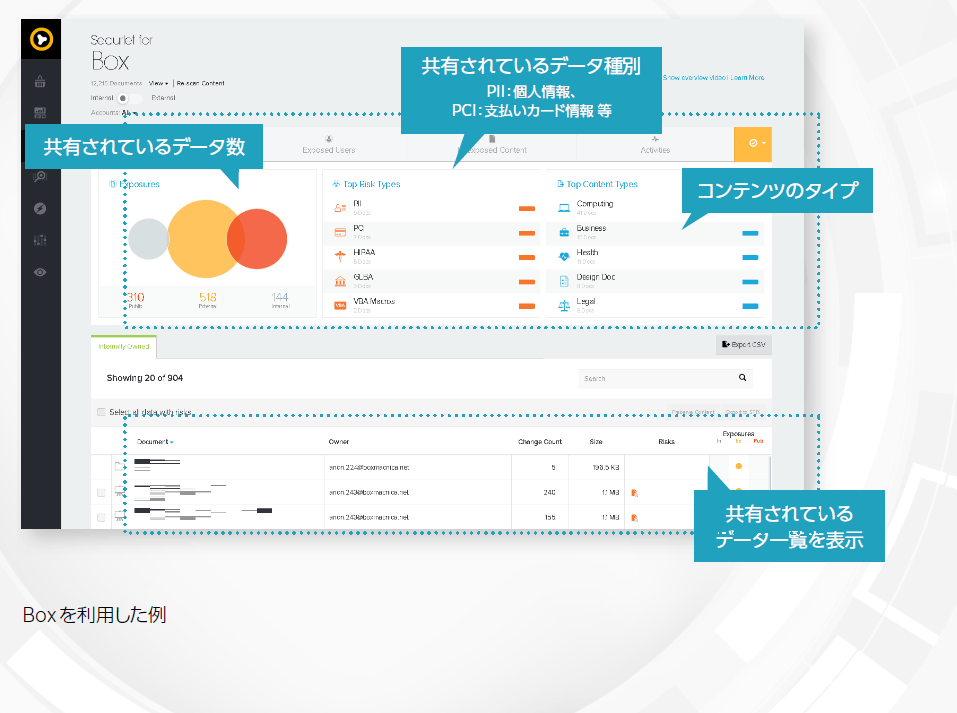The width and height of the screenshot is (957, 713).
Task: Click the info icon beside Exposures
Action: (112, 184)
